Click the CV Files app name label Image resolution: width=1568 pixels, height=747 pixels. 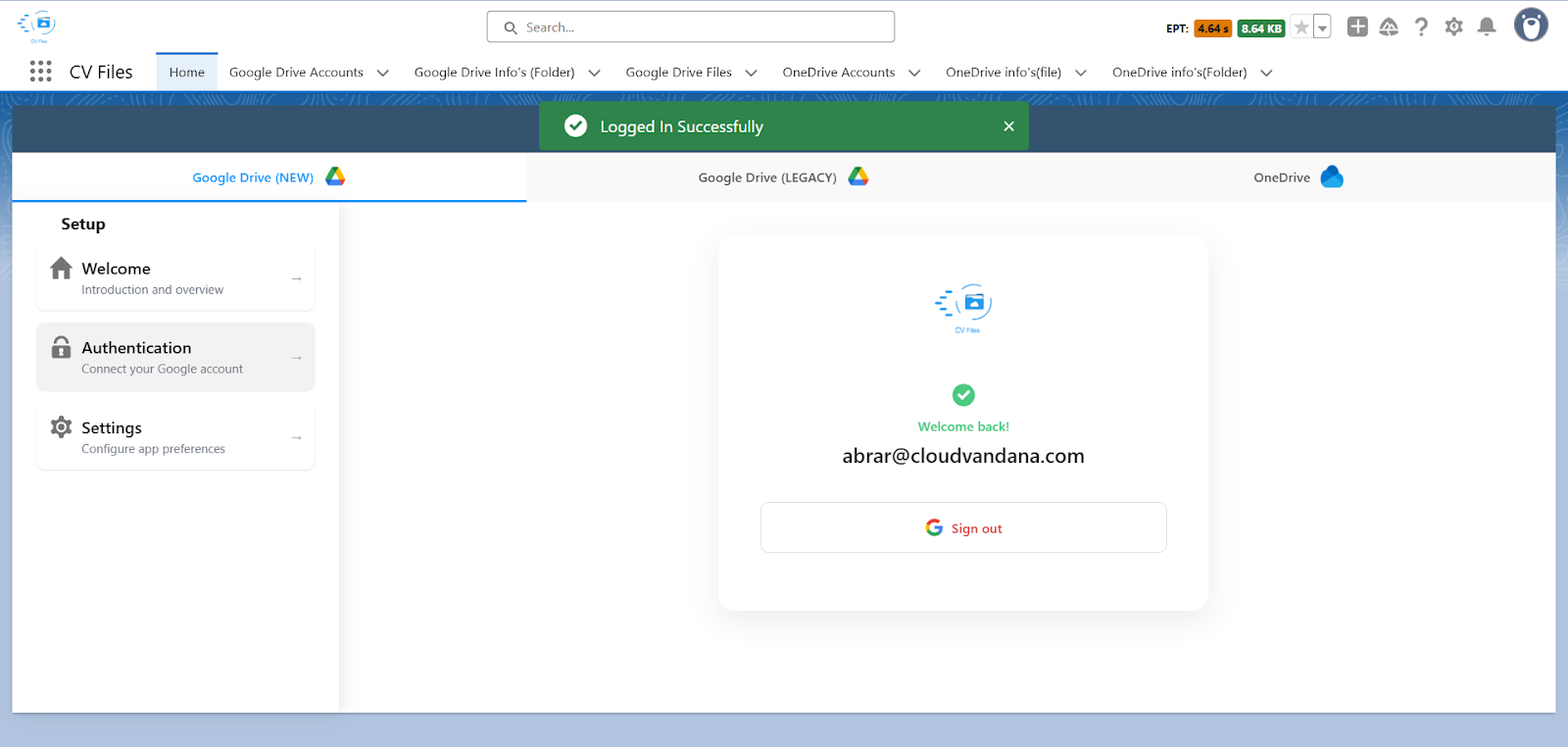pos(101,73)
